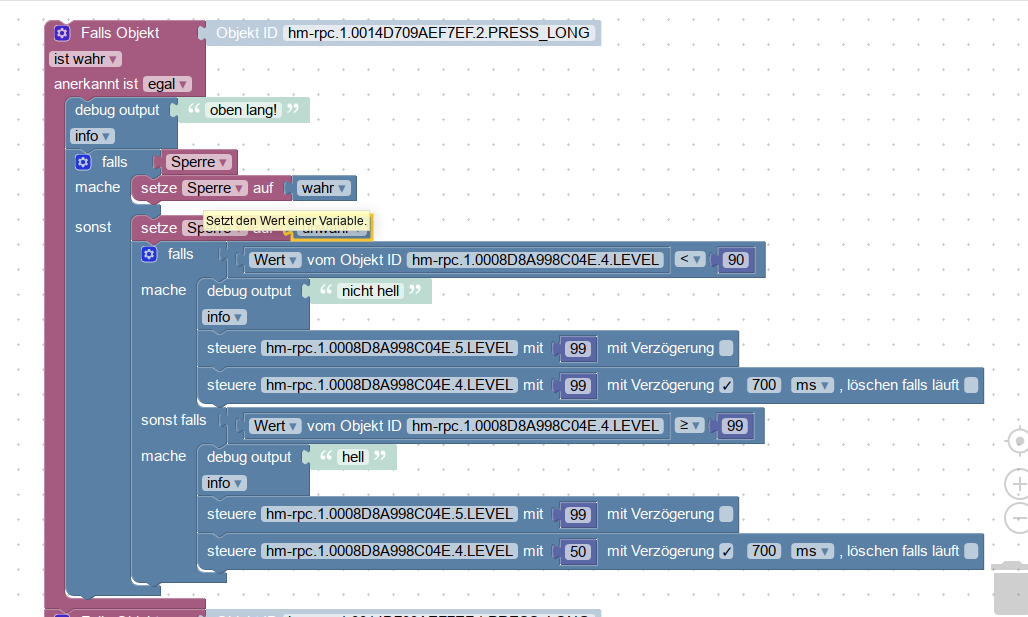1028x617 pixels.
Task: Uncheck Verzögerung on 4.LEVEL mit 50 block
Action: (x=726, y=551)
